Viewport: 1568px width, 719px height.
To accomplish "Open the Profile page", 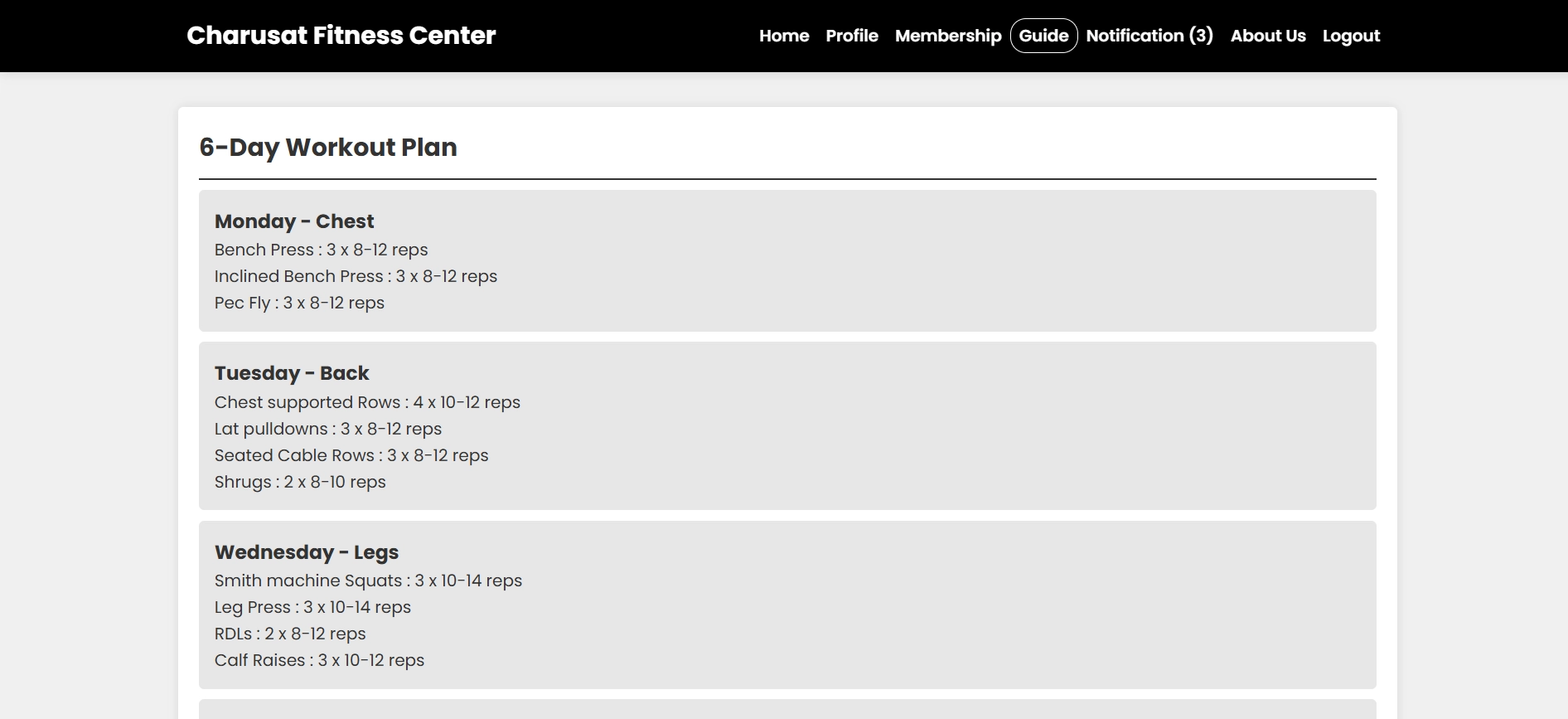I will [x=852, y=36].
